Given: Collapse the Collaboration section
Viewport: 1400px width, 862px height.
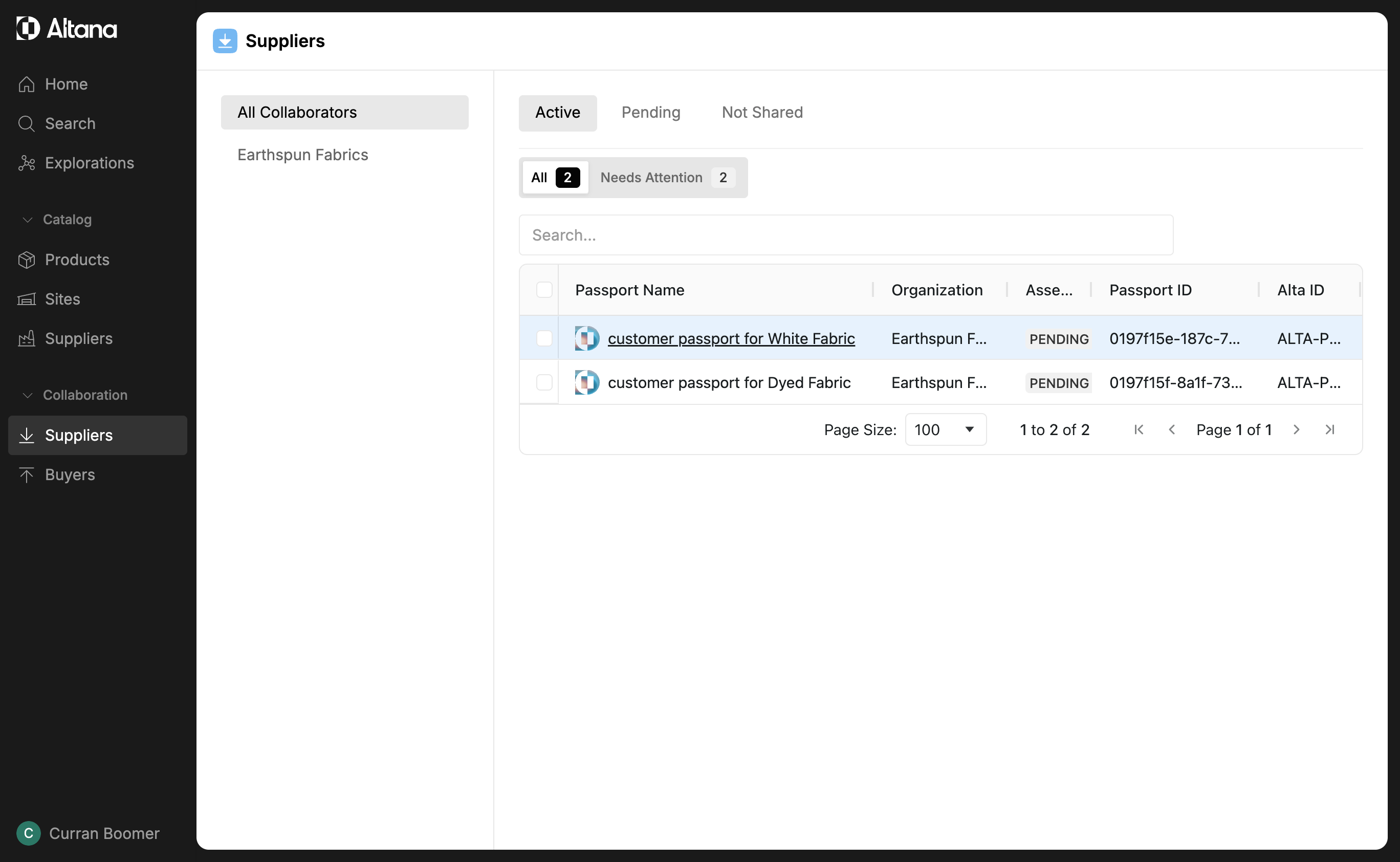Looking at the screenshot, I should pyautogui.click(x=27, y=395).
